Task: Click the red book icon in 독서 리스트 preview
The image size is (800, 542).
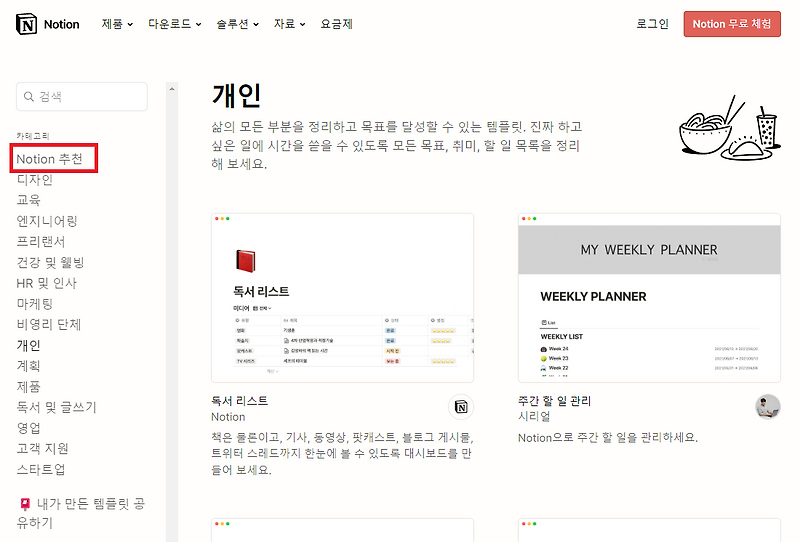Action: (x=245, y=261)
